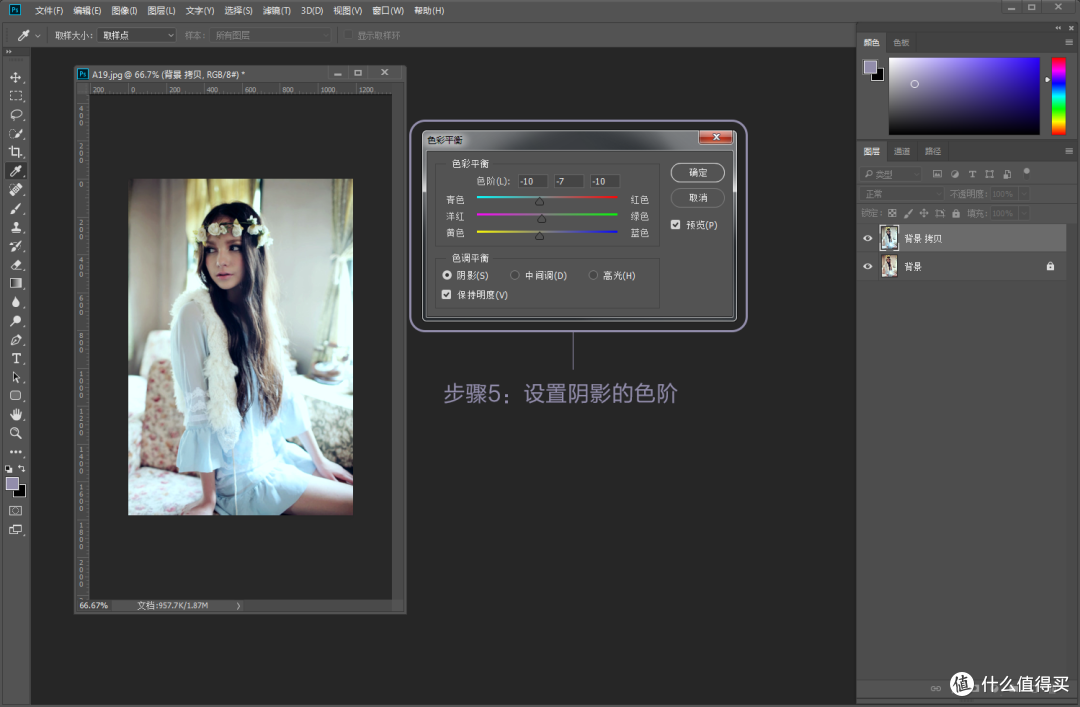The image size is (1080, 707).
Task: Click the 确定 button to confirm Color Balance
Action: pyautogui.click(x=696, y=172)
